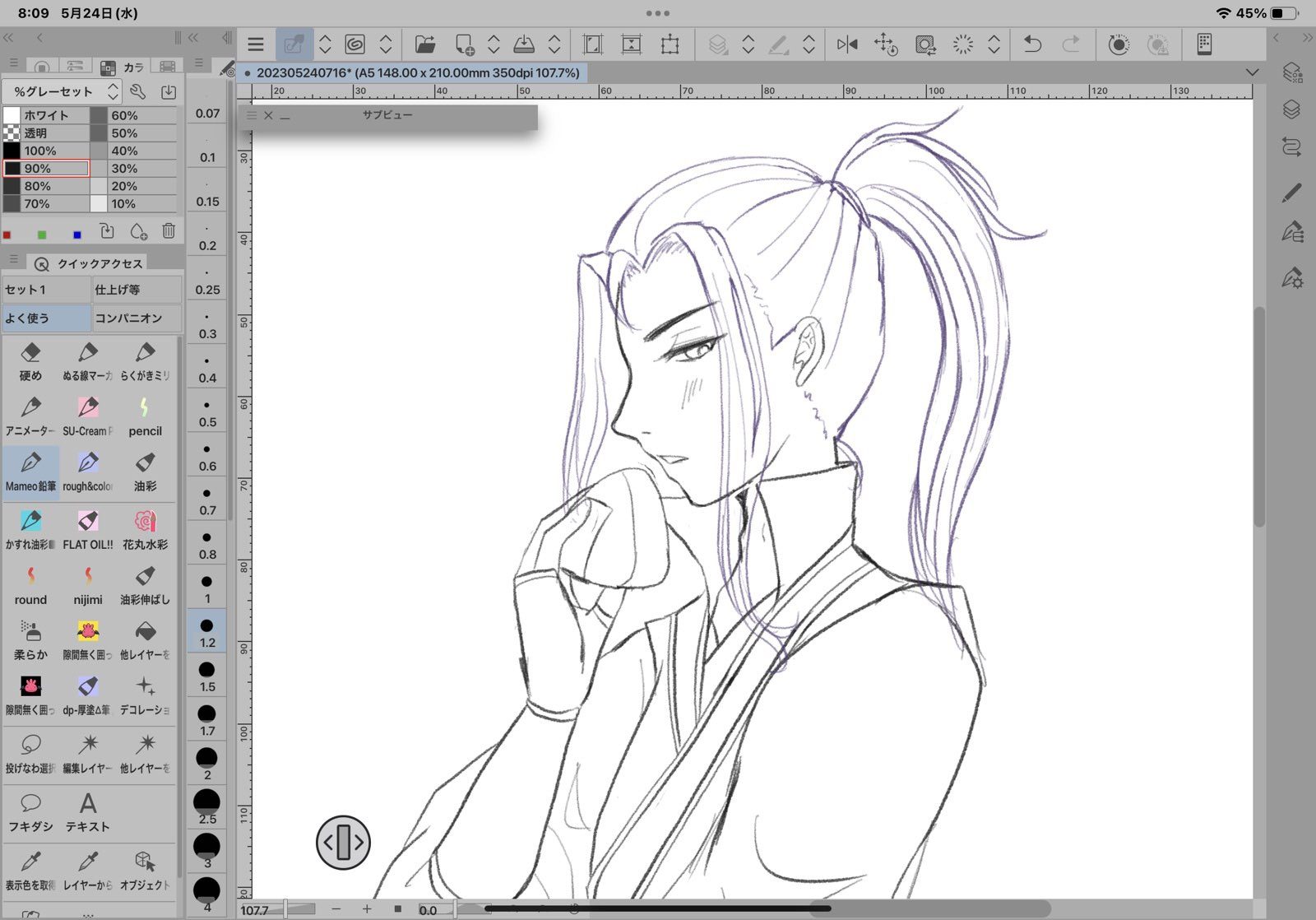The width and height of the screenshot is (1316, 920).
Task: Select the ぬる線マーカー pen
Action: (88, 361)
